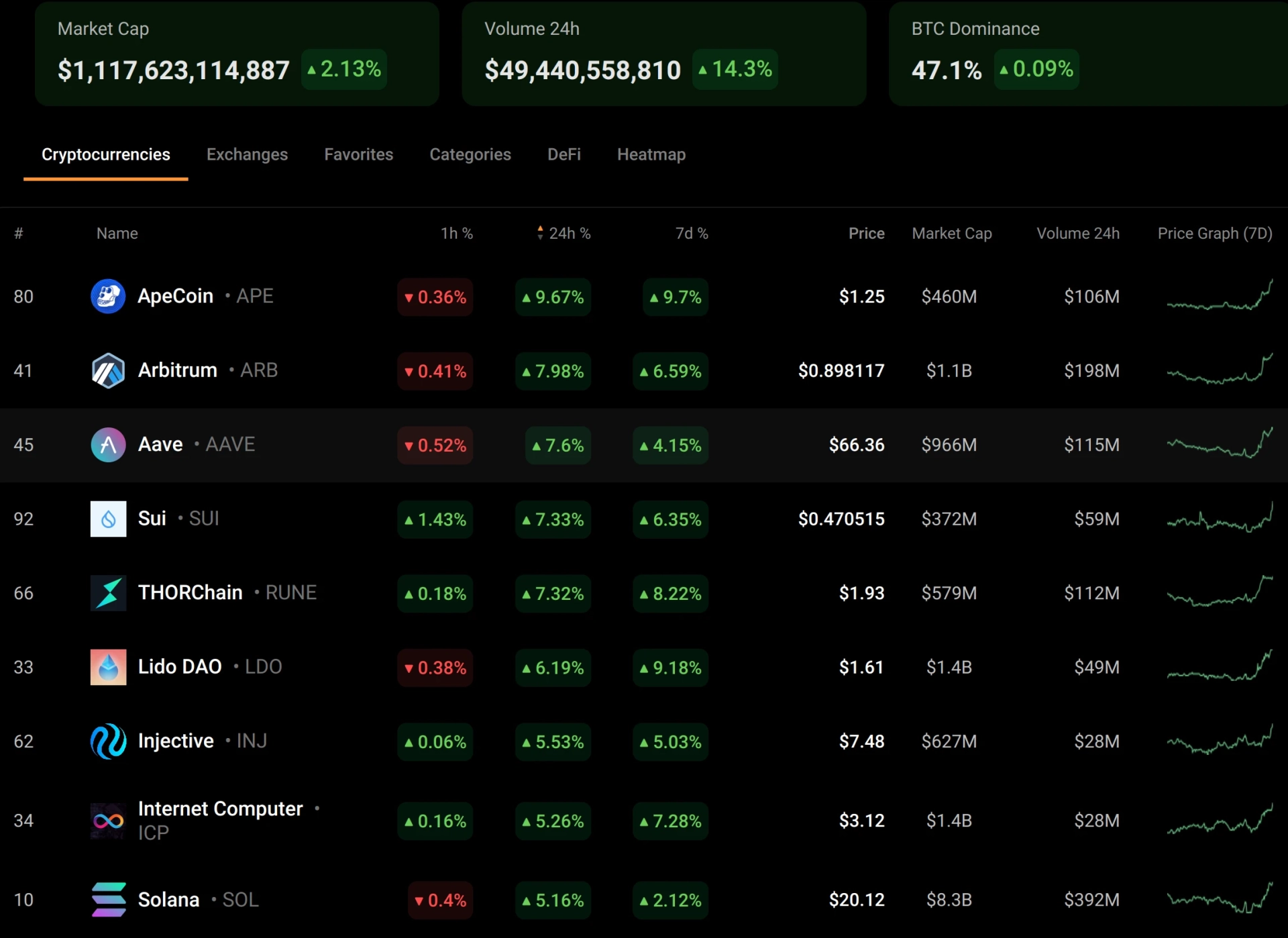The width and height of the screenshot is (1288, 938).
Task: Switch to the Cryptocurrencies tab
Action: click(x=106, y=154)
